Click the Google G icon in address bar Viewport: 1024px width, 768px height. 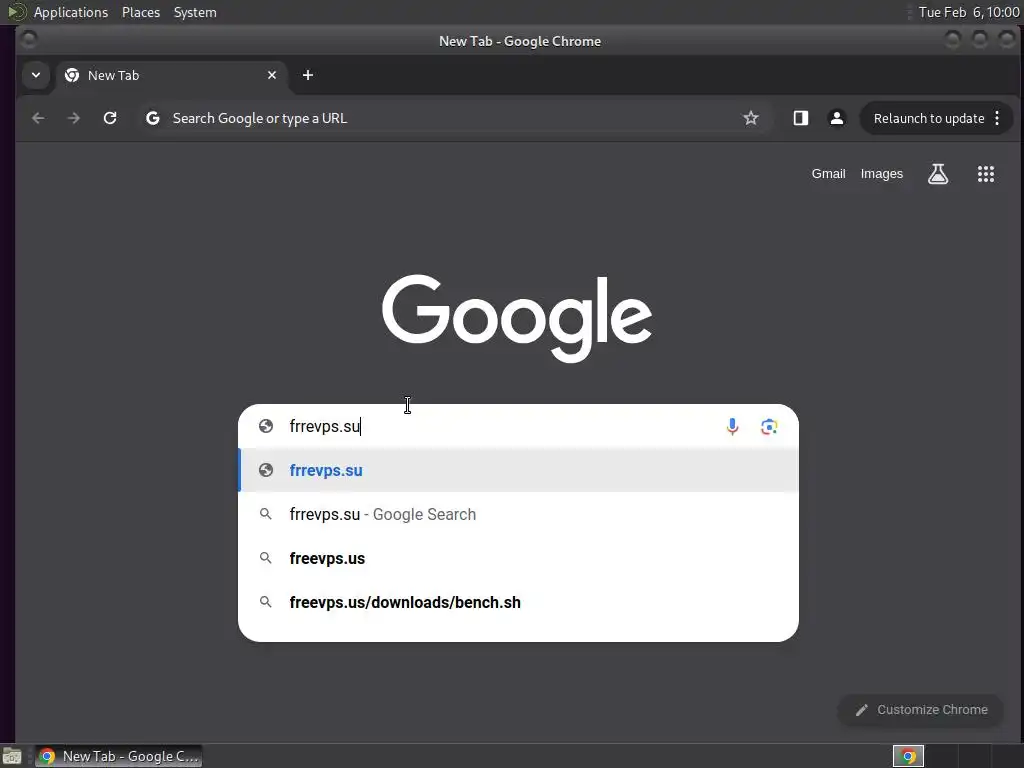[x=153, y=118]
